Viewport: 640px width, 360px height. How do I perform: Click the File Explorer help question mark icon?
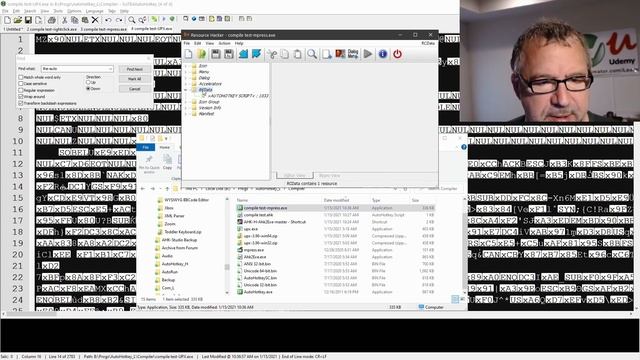coord(464,147)
